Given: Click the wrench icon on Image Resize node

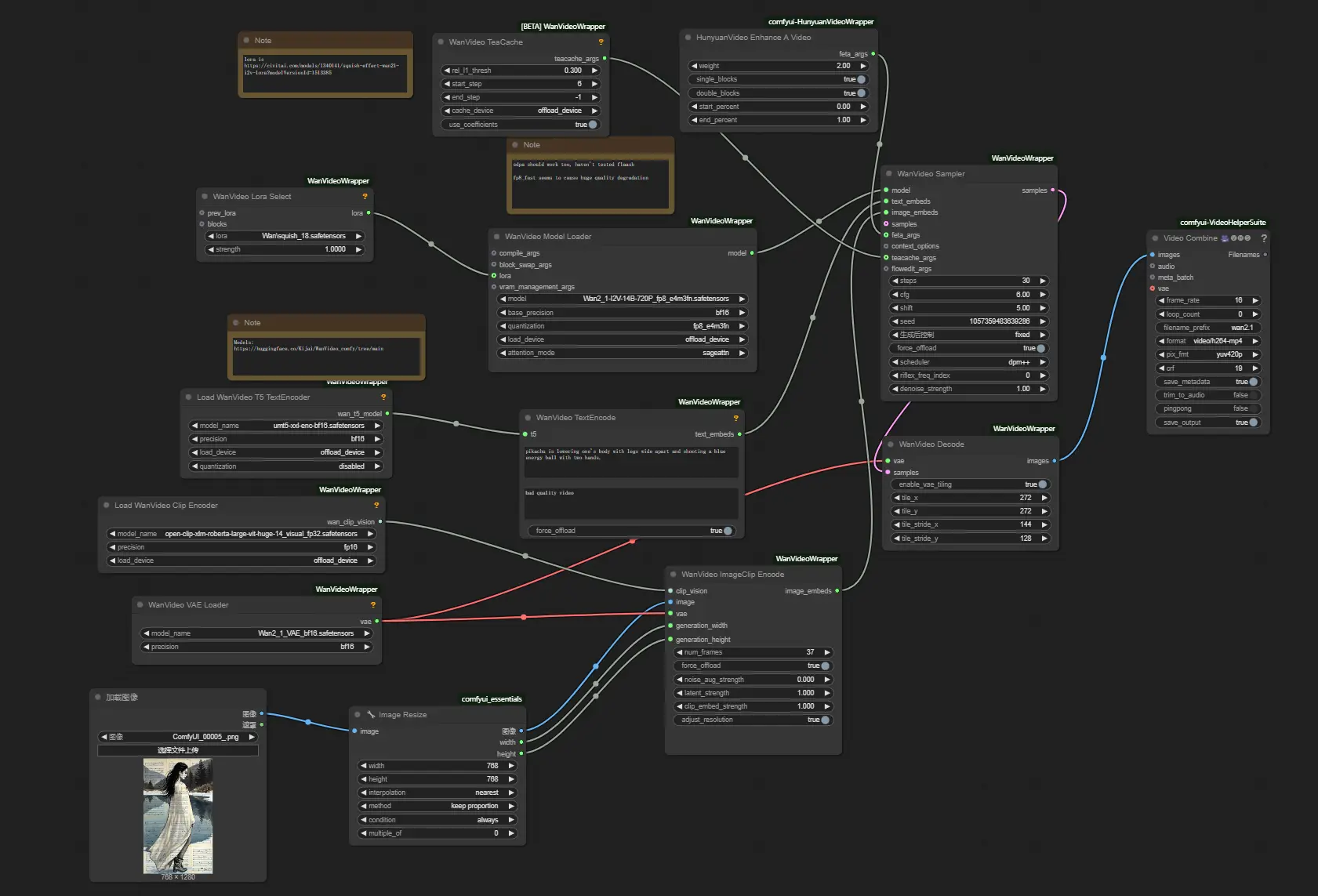Looking at the screenshot, I should [x=371, y=715].
